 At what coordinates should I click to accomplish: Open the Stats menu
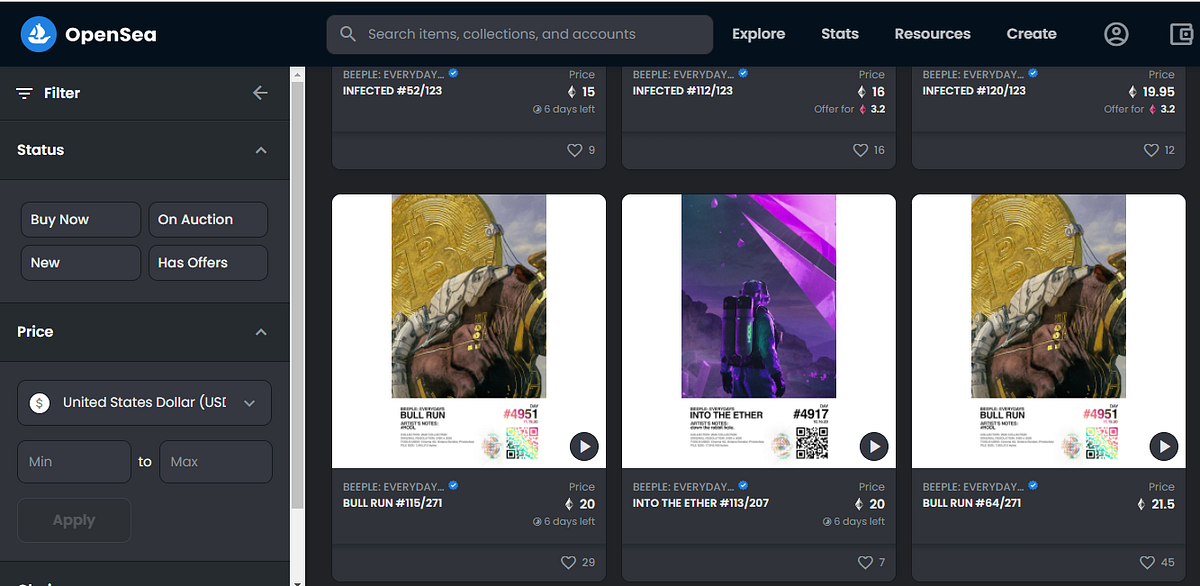840,34
